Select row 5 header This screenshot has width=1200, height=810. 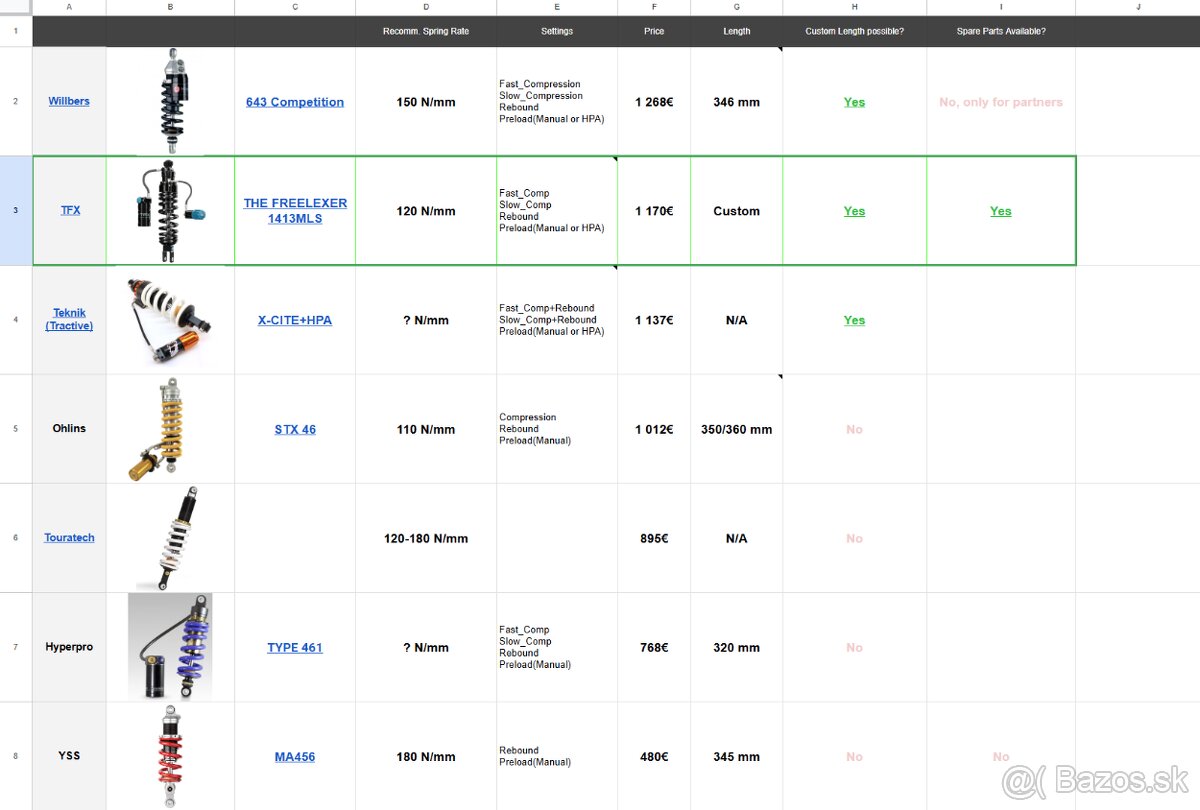pos(15,429)
